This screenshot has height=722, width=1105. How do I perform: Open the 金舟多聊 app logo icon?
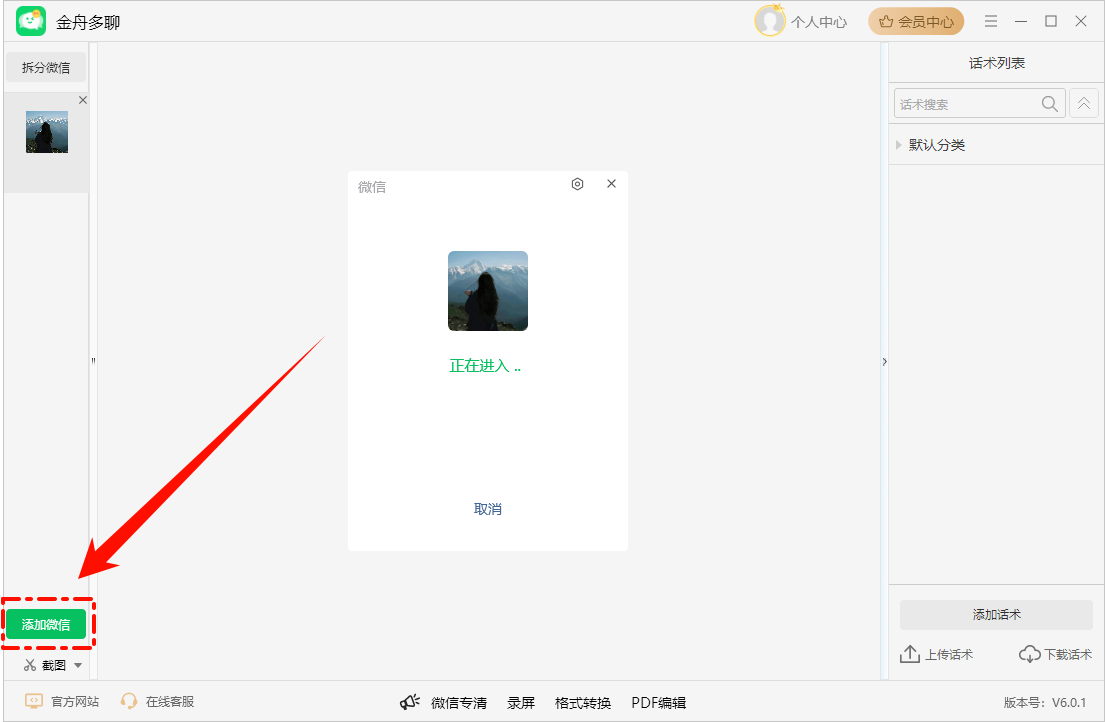[x=30, y=20]
